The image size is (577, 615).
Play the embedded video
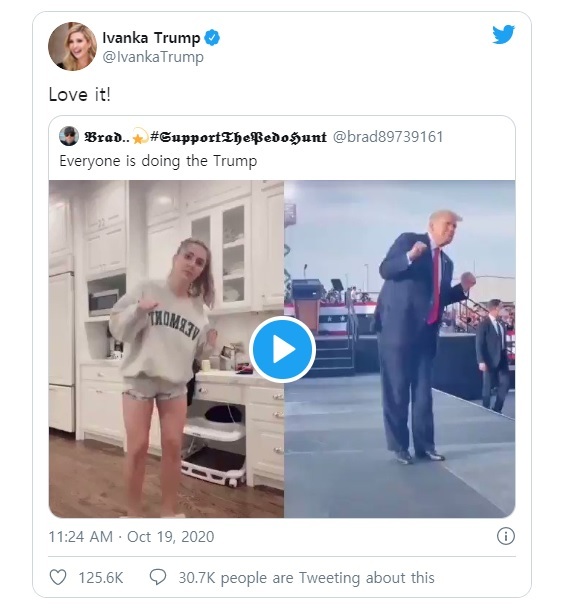click(x=282, y=349)
